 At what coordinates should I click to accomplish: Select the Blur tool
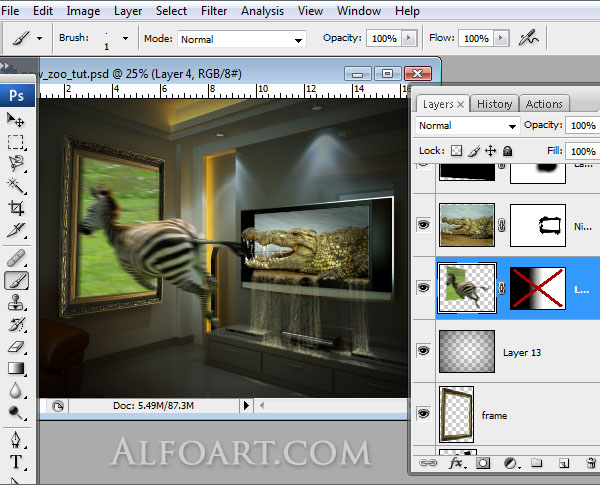pos(15,390)
